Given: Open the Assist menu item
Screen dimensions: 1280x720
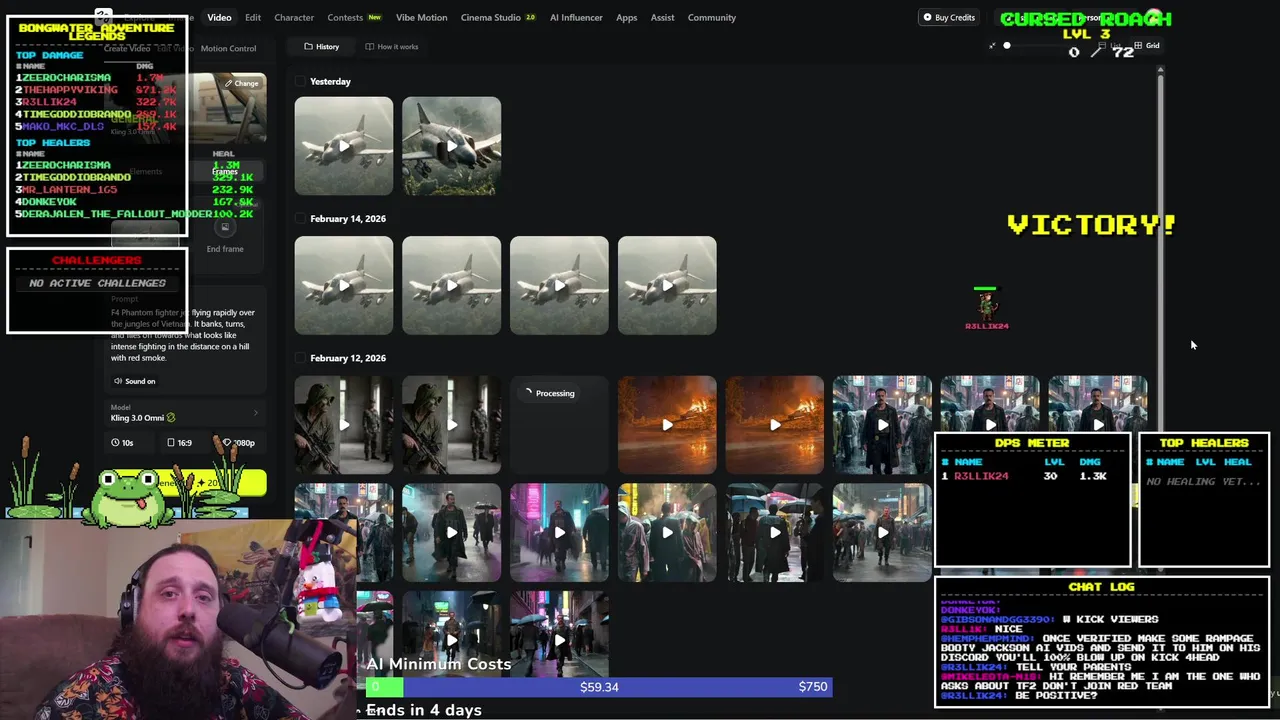Looking at the screenshot, I should 662,17.
